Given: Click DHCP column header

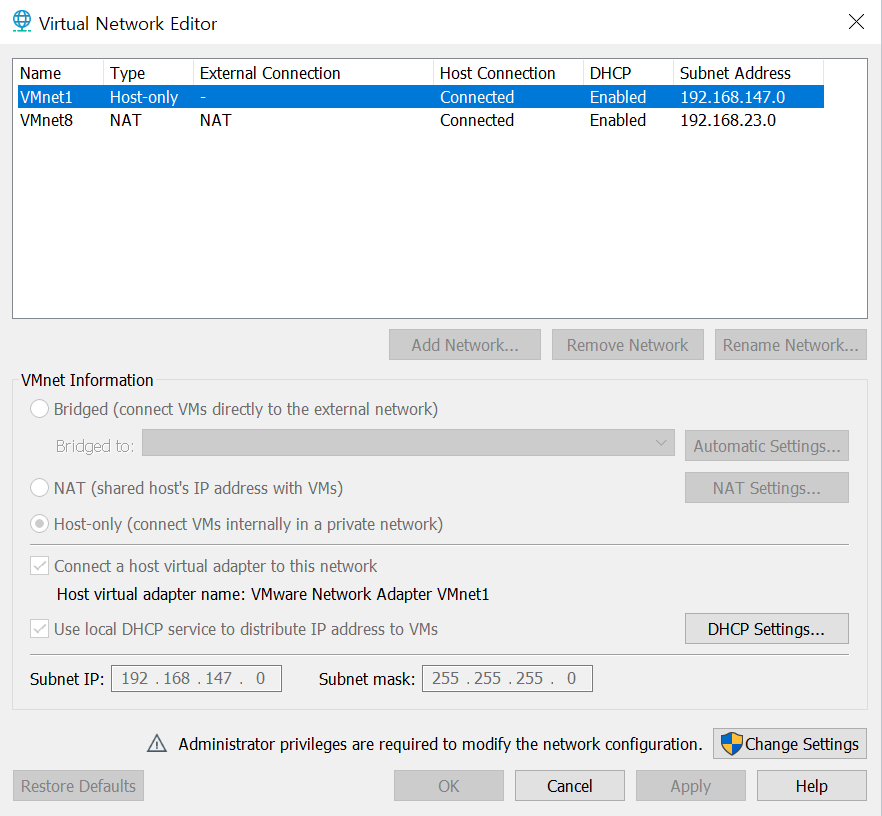Looking at the screenshot, I should pos(628,73).
